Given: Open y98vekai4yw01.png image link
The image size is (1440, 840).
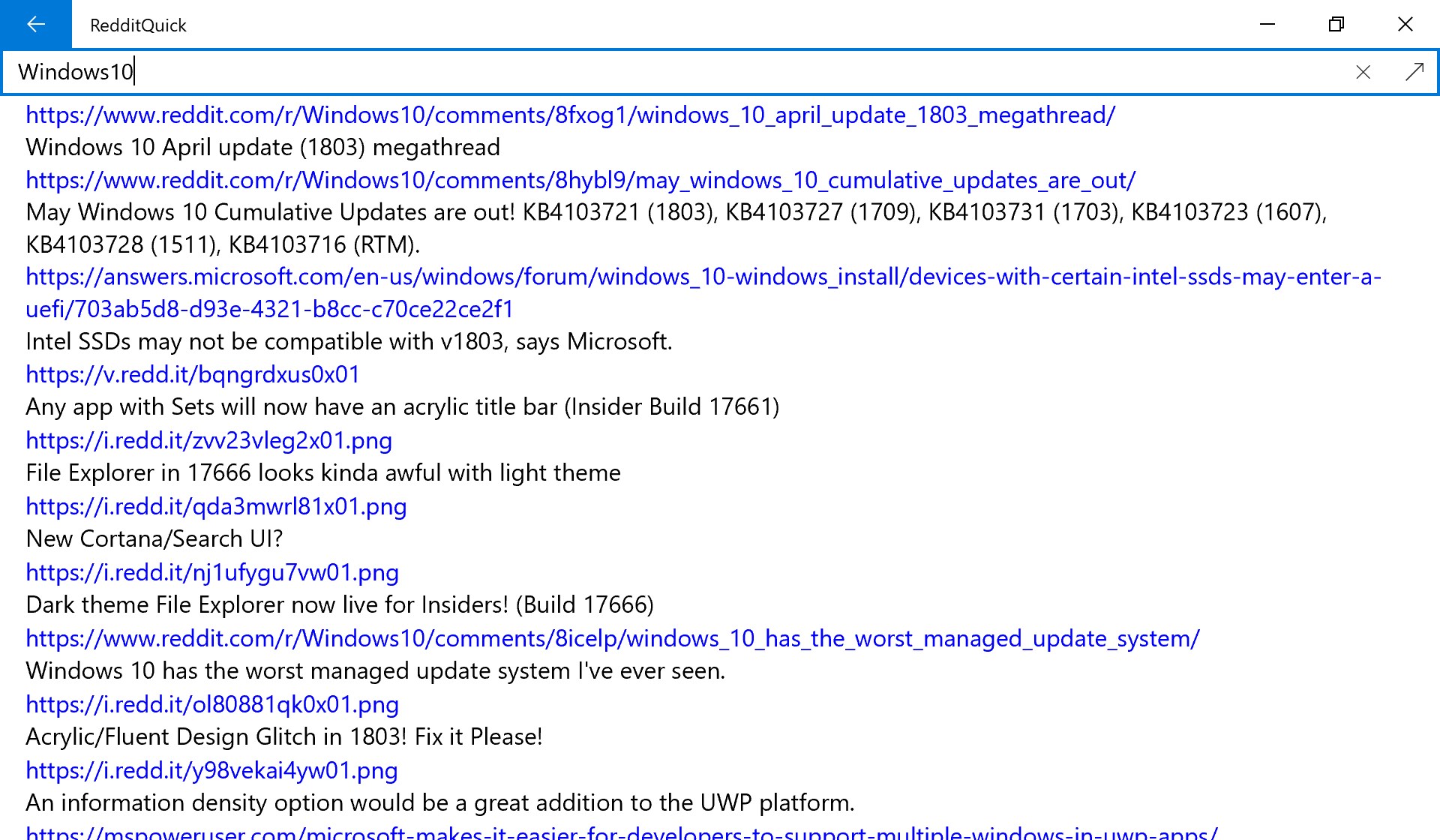Looking at the screenshot, I should (211, 770).
